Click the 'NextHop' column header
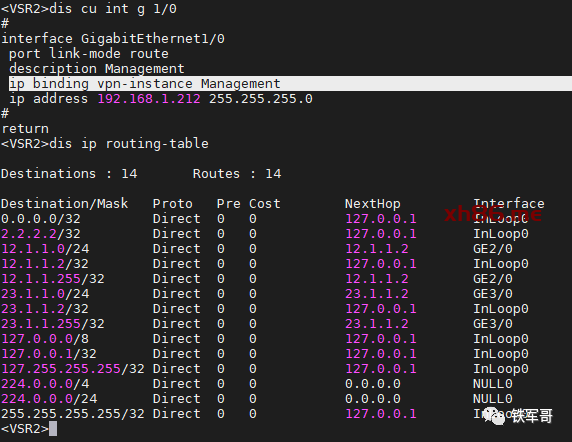The image size is (572, 442). coord(372,203)
